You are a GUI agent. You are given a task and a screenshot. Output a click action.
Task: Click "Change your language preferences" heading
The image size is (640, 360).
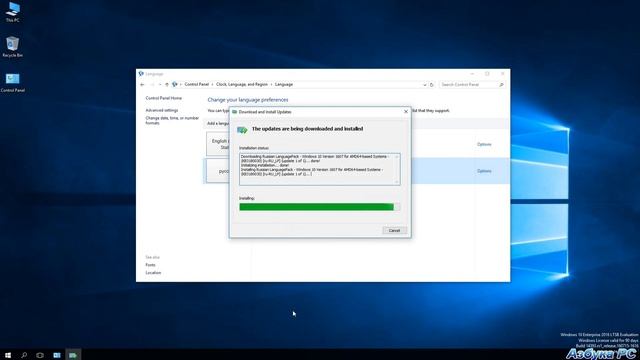click(248, 100)
